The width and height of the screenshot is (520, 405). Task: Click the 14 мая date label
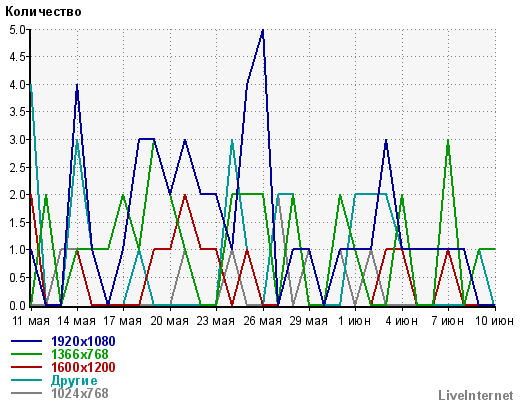pyautogui.click(x=77, y=321)
